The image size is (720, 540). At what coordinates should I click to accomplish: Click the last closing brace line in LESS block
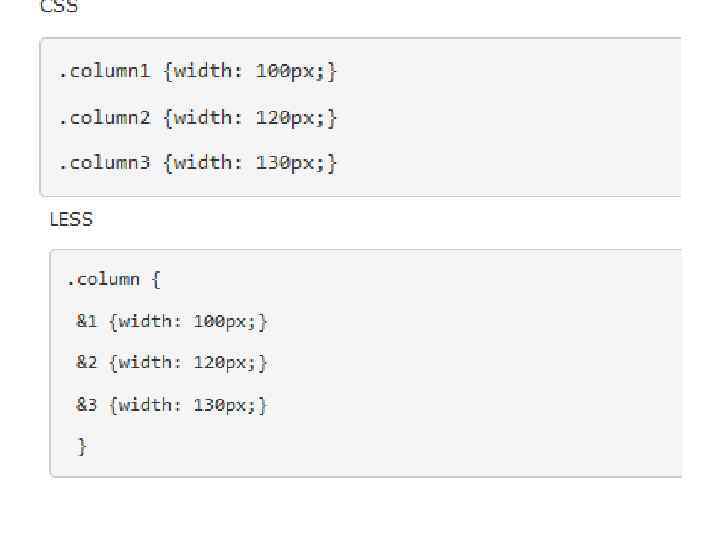tap(82, 447)
